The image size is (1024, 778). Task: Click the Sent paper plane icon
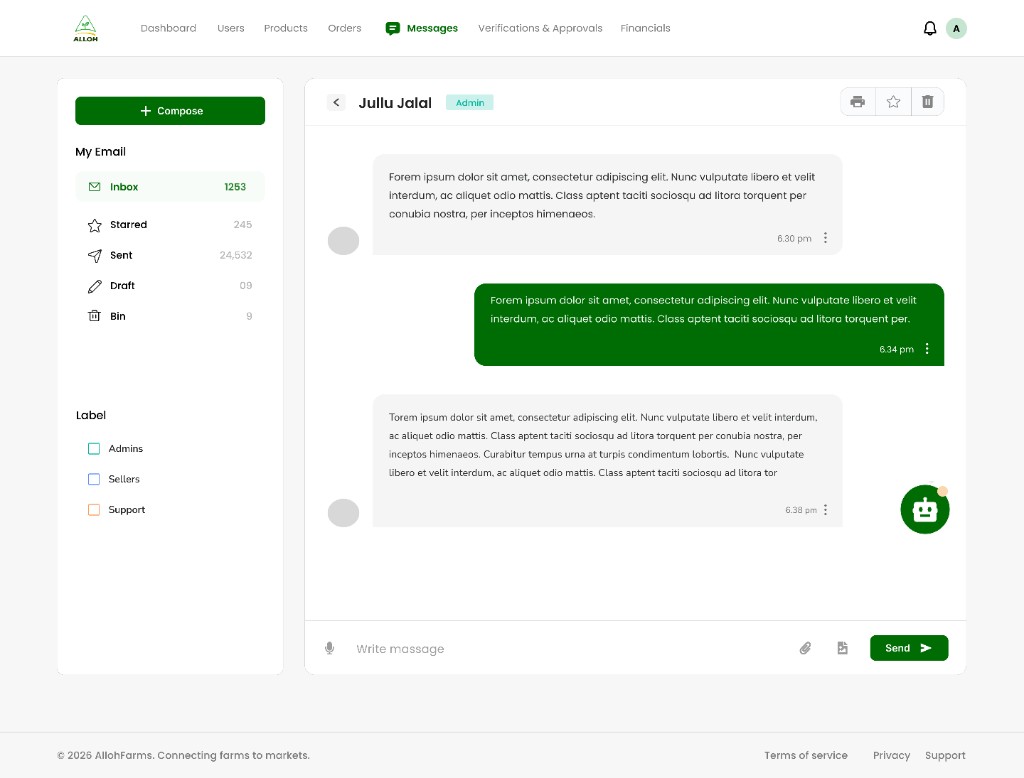[95, 255]
